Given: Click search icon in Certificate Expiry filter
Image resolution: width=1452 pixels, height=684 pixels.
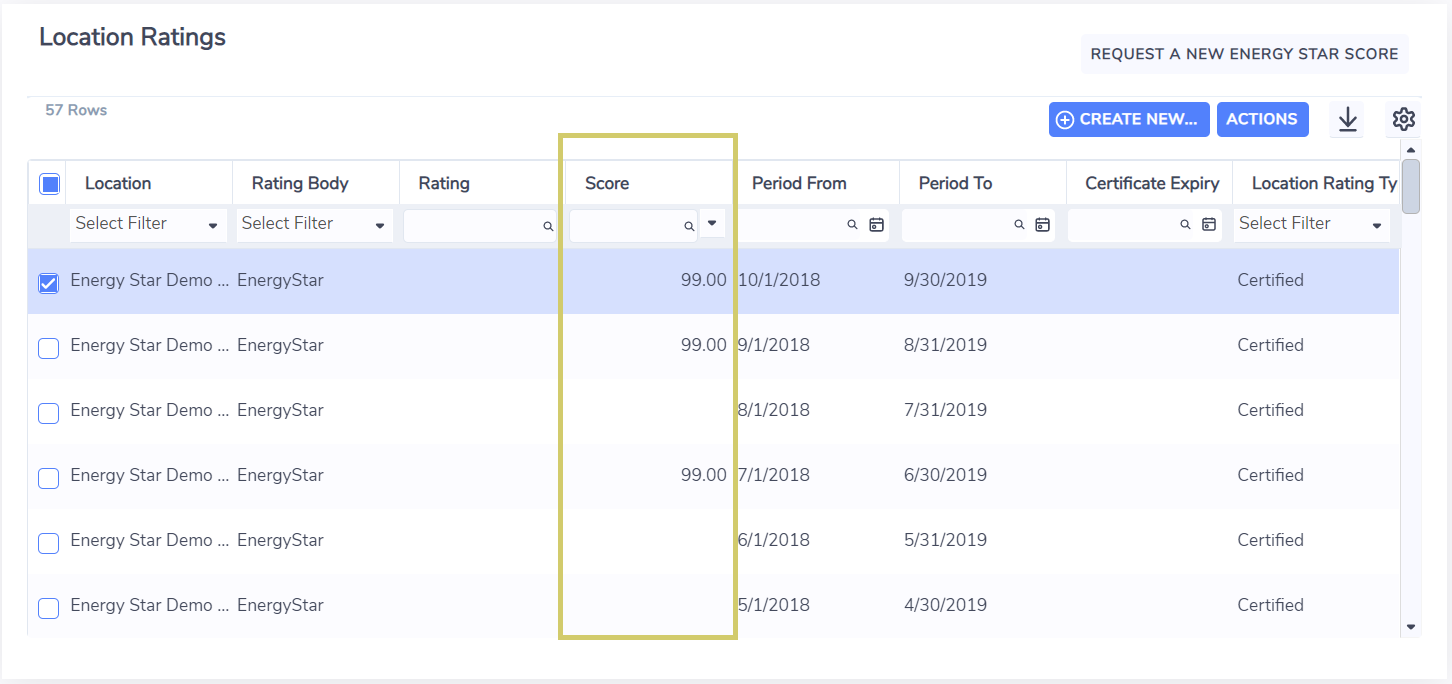Looking at the screenshot, I should click(x=1185, y=225).
